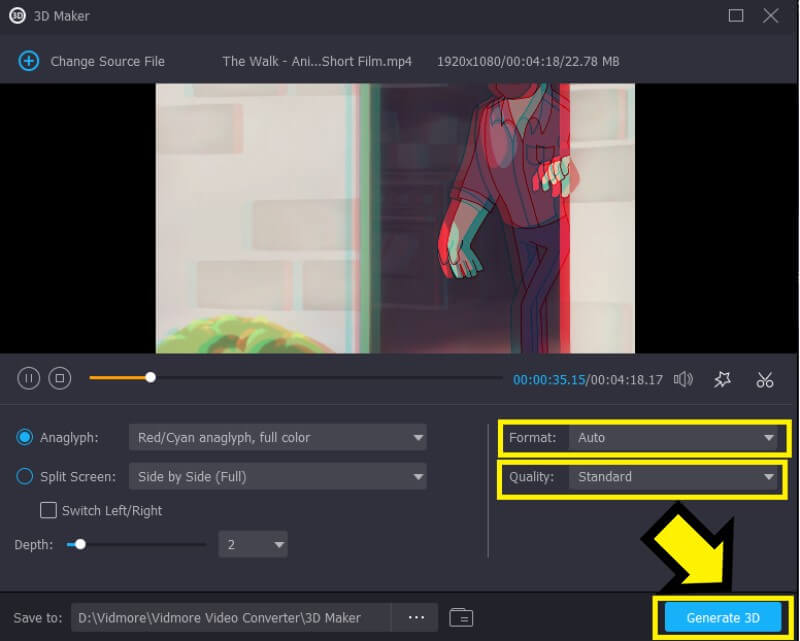Select the Split Screen radio option
The width and height of the screenshot is (800, 641).
(25, 477)
